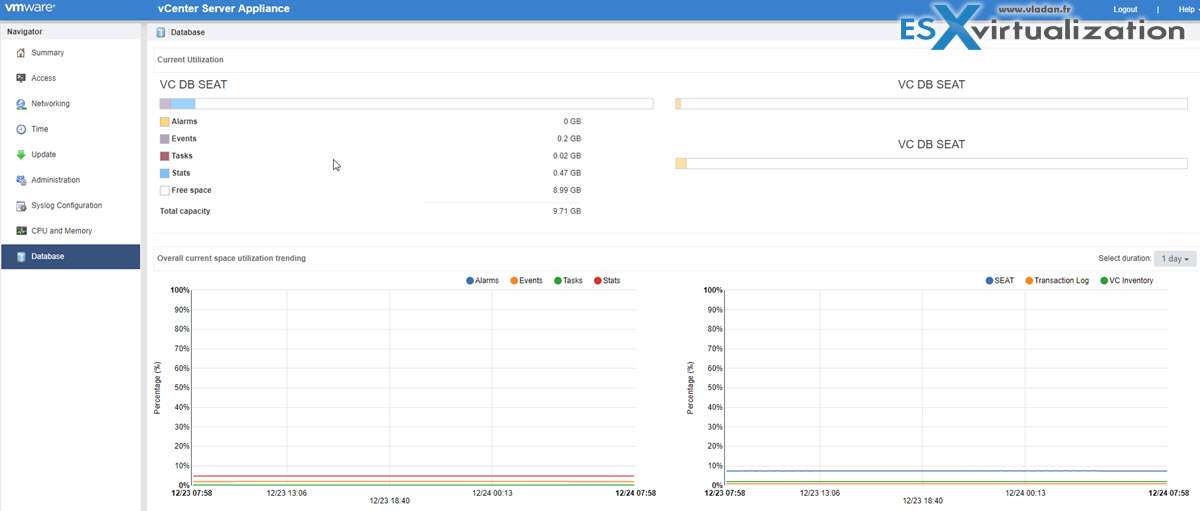
Task: Open the Update page
Action: pos(70,155)
